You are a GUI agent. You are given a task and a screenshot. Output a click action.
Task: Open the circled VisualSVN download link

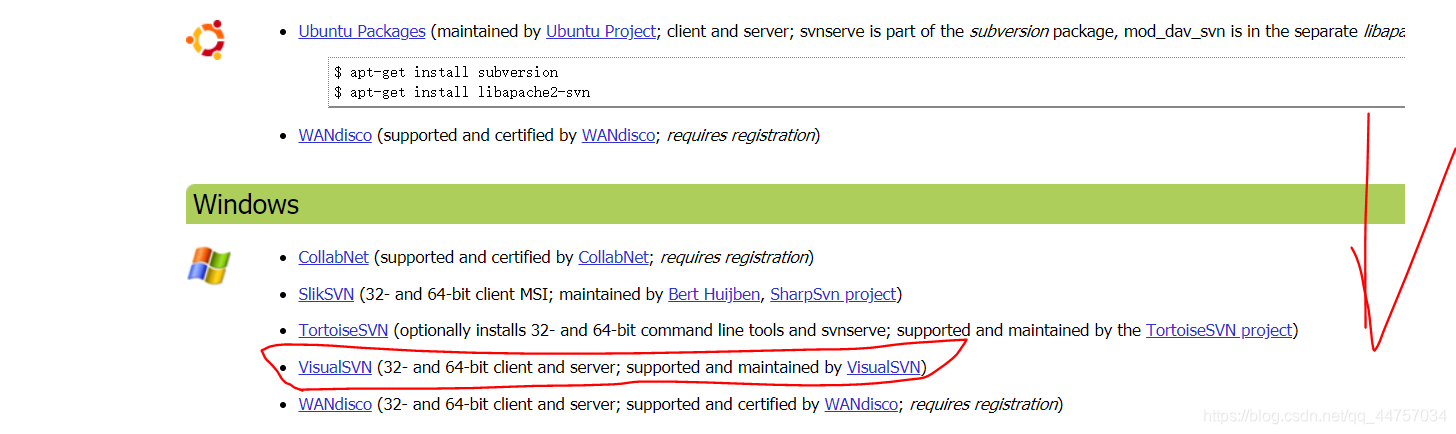coord(335,367)
